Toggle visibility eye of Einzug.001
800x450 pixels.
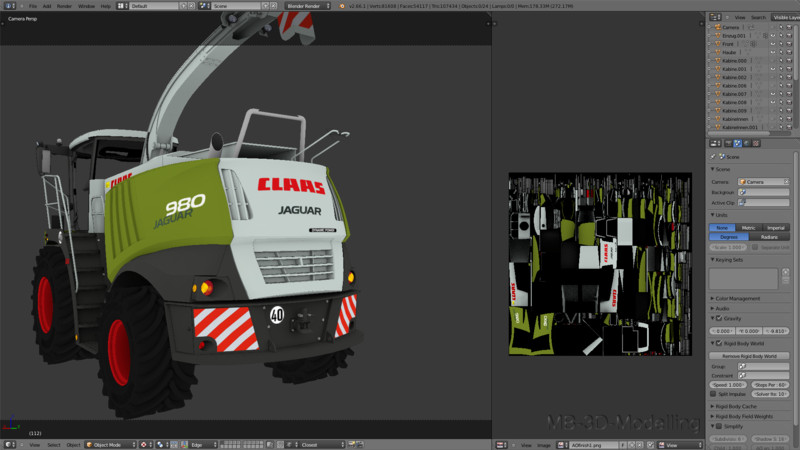772,36
